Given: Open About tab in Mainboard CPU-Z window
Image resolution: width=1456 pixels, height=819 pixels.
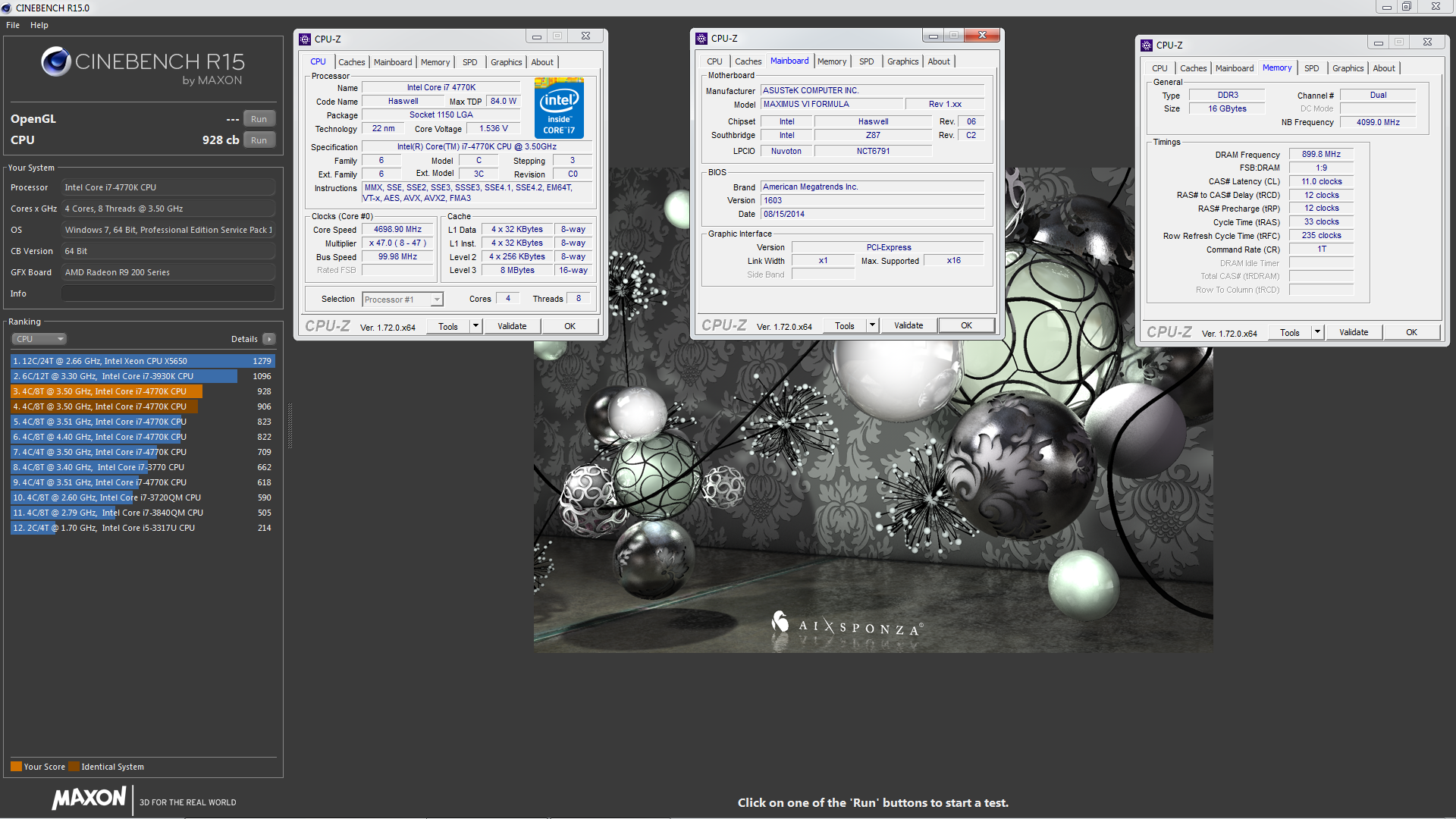Looking at the screenshot, I should pos(939,61).
